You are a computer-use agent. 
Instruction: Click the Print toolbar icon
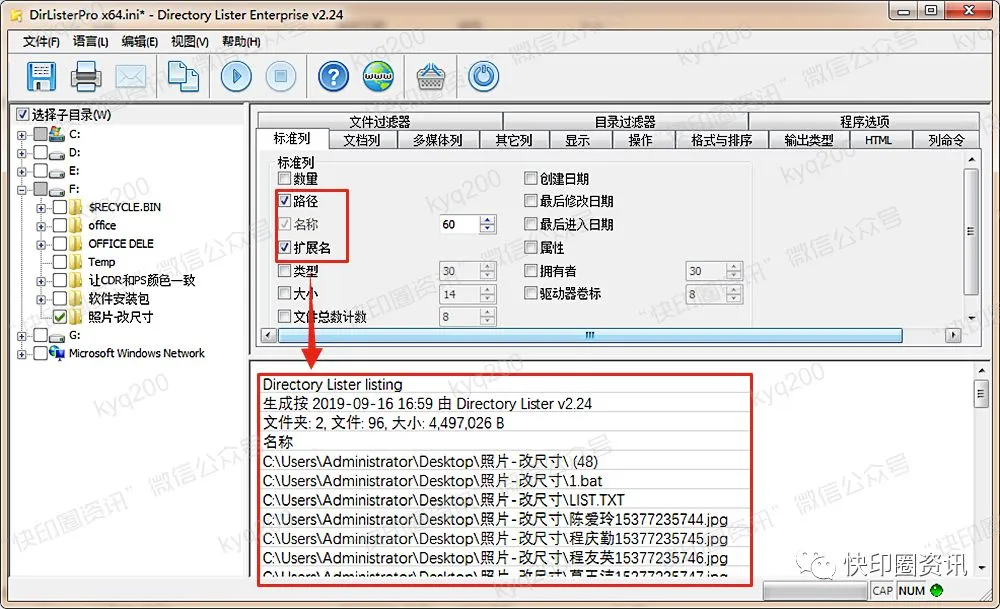[85, 77]
